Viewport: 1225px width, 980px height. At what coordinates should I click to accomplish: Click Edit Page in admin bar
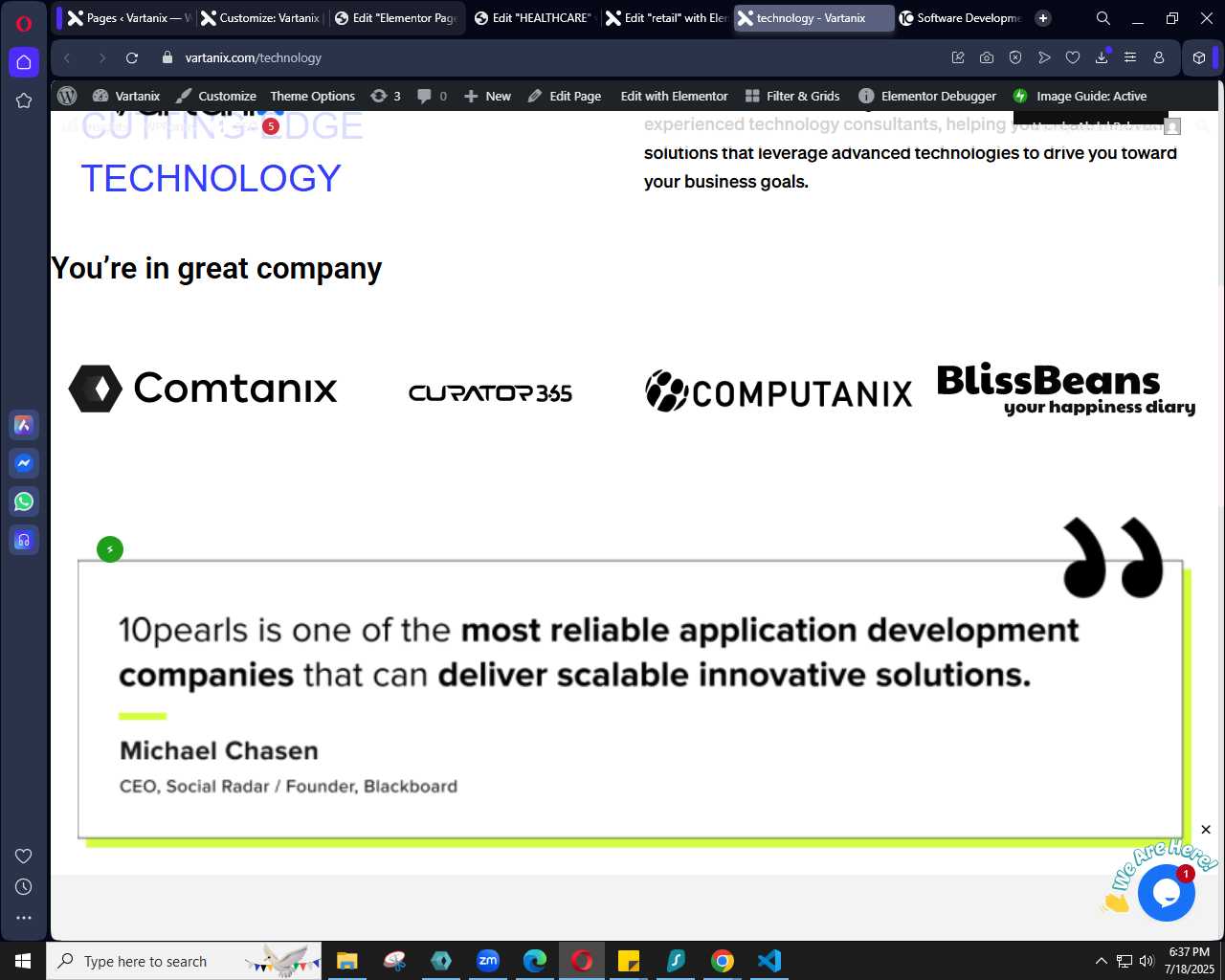click(565, 96)
